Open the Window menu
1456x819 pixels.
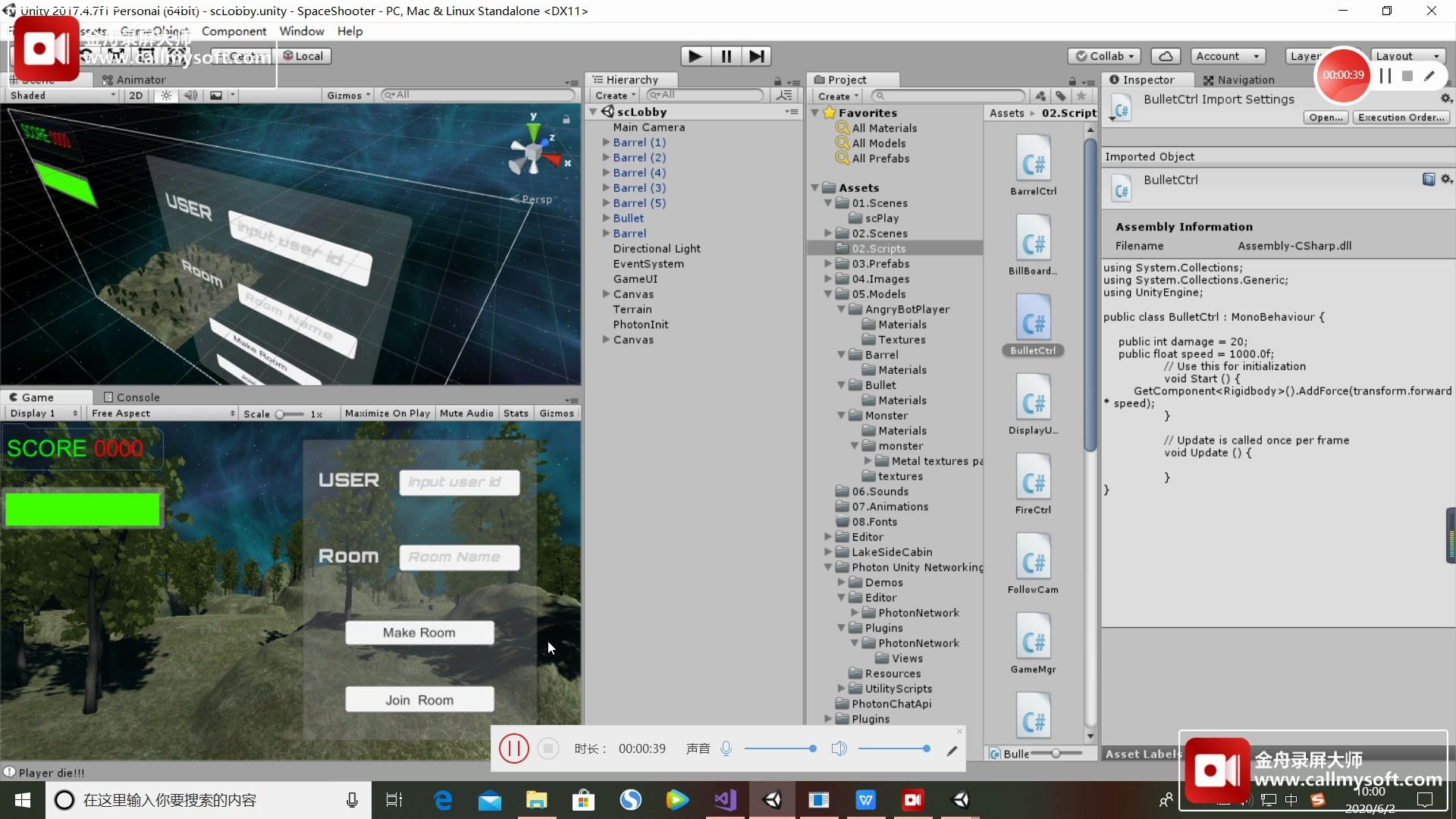pyautogui.click(x=301, y=31)
